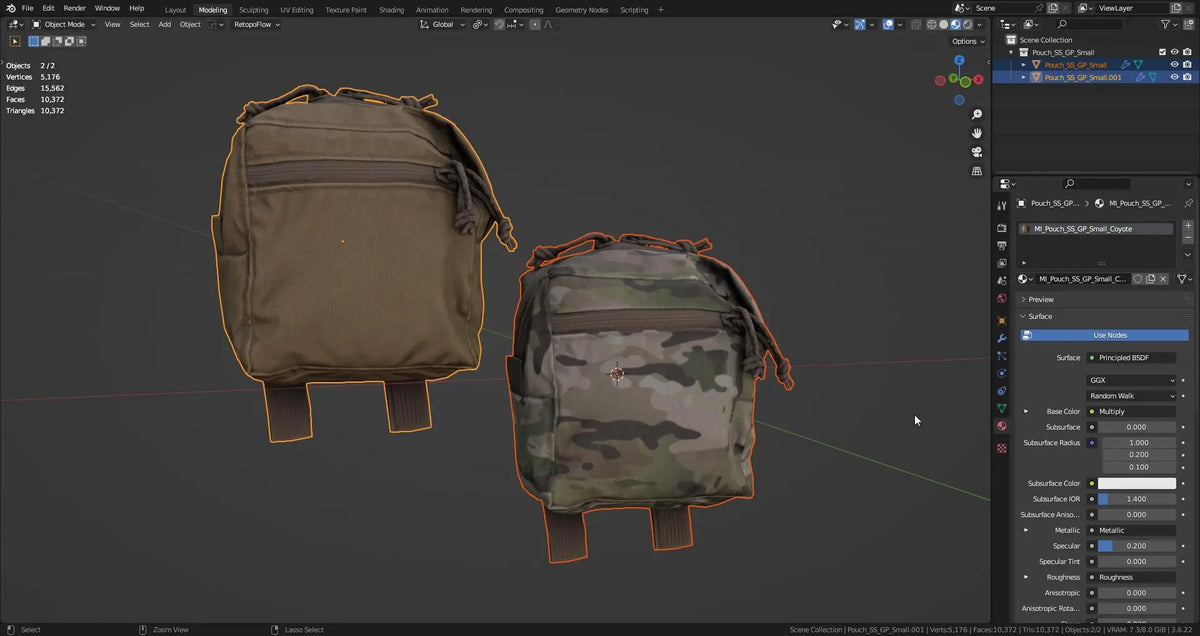Remove the material slot with the minus button
The width and height of the screenshot is (1200, 636).
(1188, 240)
